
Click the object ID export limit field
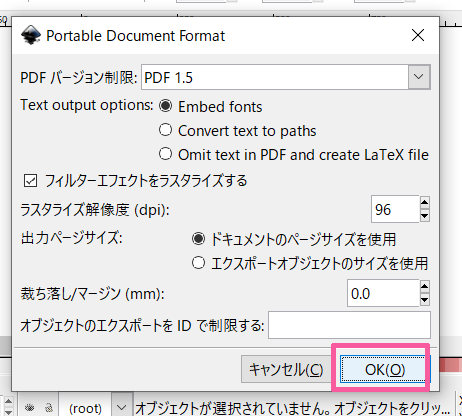tap(349, 325)
